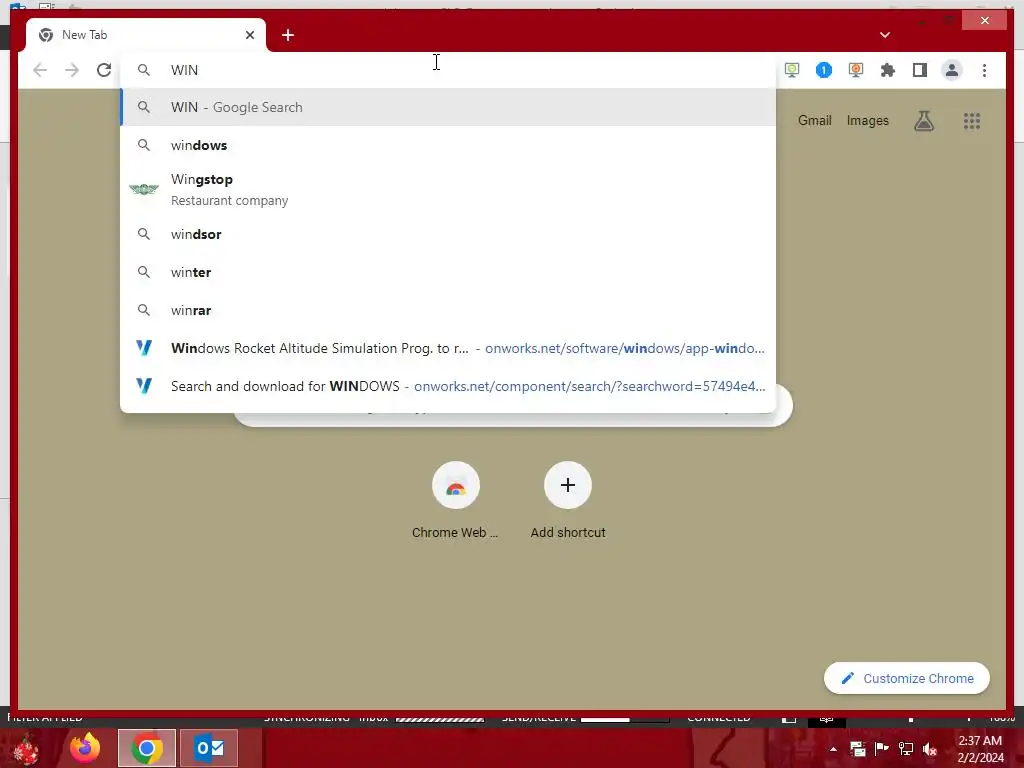Click the orange monitor extension icon
This screenshot has height=768, width=1024.
856,70
